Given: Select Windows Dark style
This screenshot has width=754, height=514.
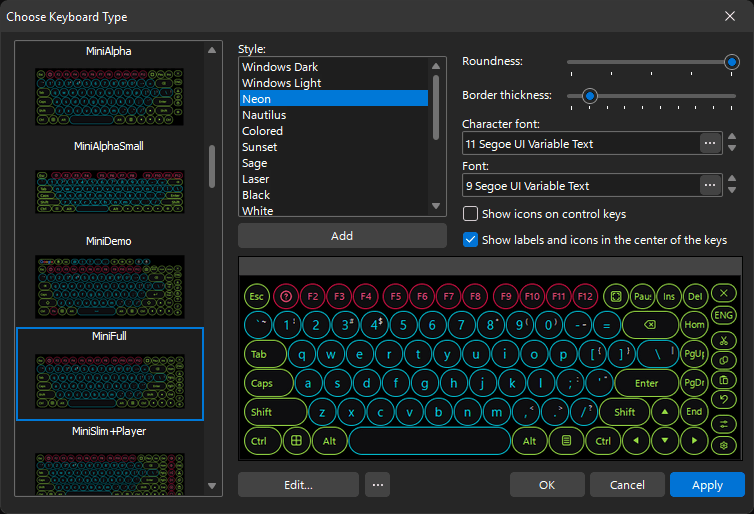Looking at the screenshot, I should coord(334,67).
